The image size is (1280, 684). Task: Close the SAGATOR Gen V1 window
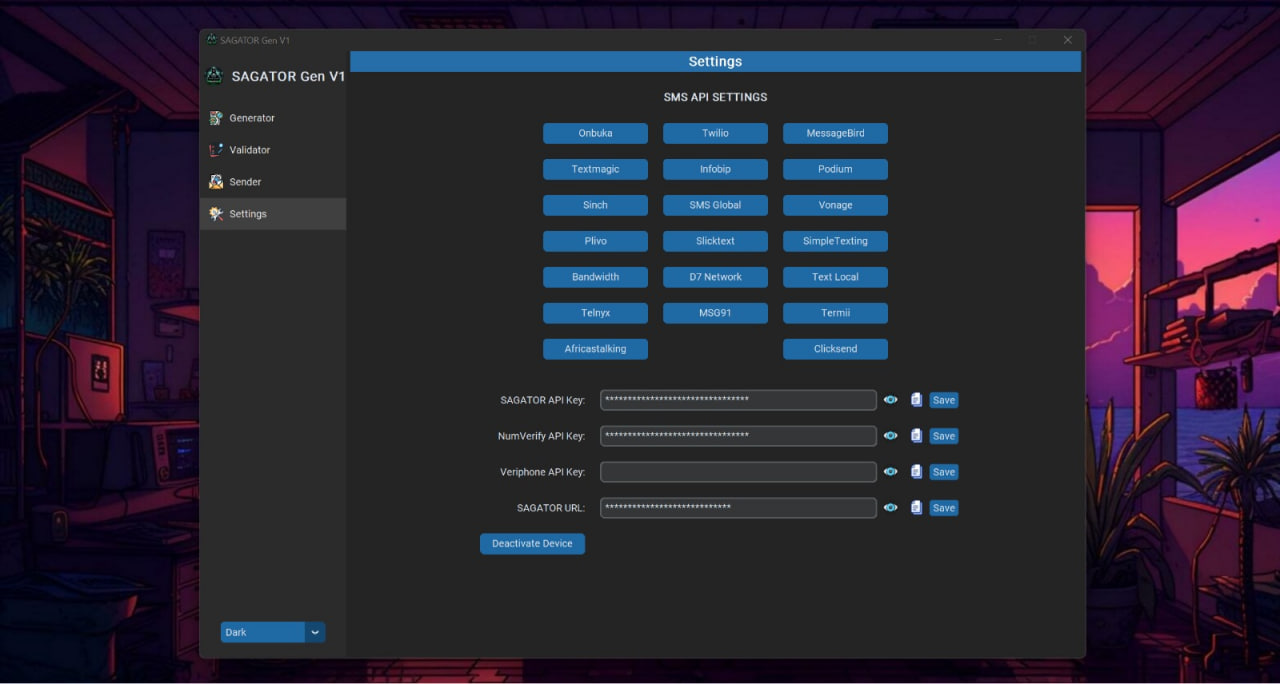(1067, 40)
